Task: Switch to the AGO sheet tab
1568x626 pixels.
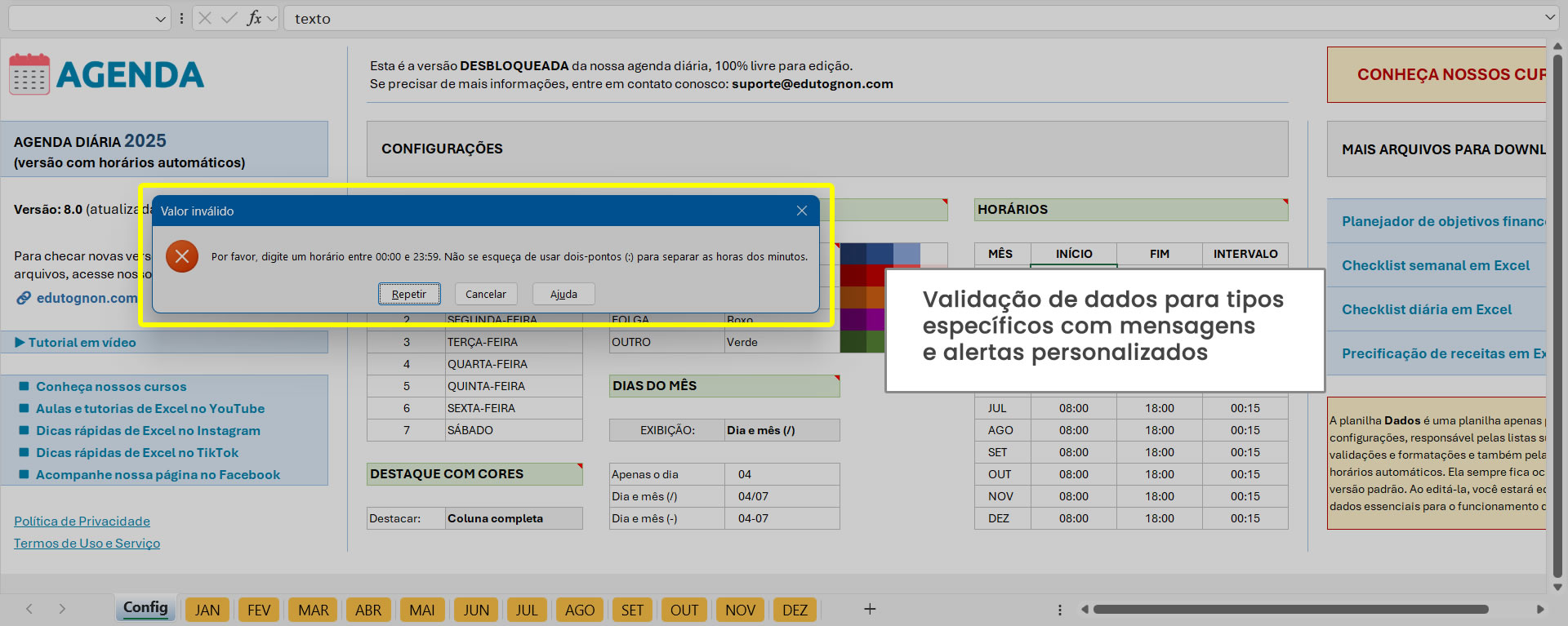Action: click(x=580, y=610)
